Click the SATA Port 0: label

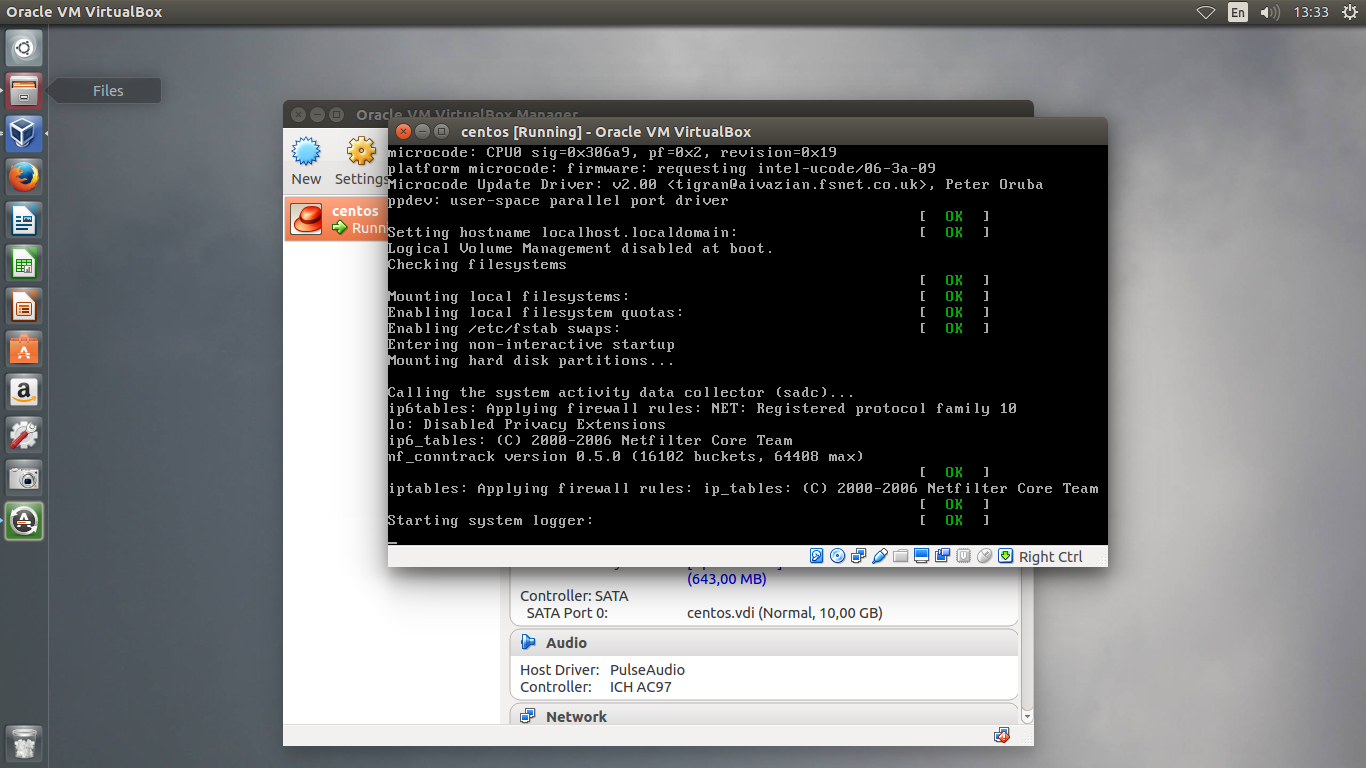[567, 613]
